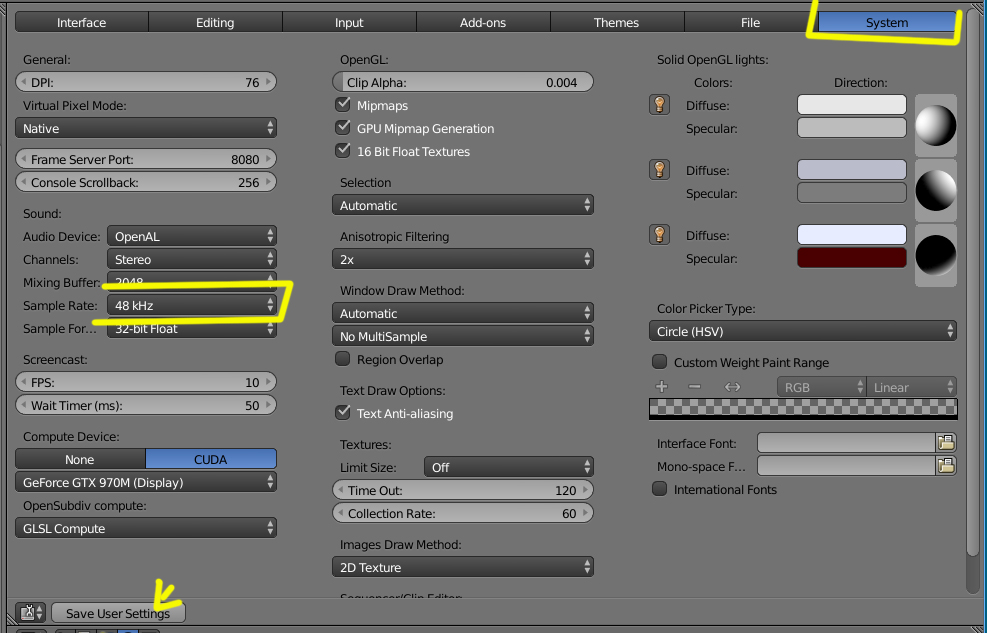The width and height of the screenshot is (987, 633).
Task: Open Channels Stereo dropdown
Action: (x=192, y=259)
